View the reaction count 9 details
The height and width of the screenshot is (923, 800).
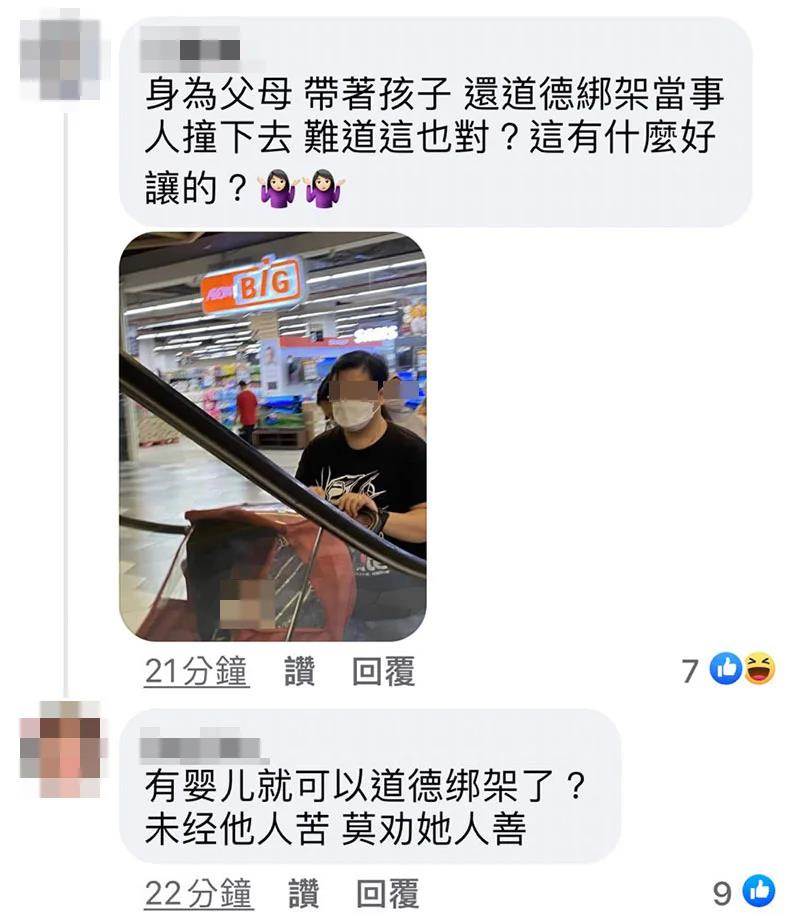point(722,893)
